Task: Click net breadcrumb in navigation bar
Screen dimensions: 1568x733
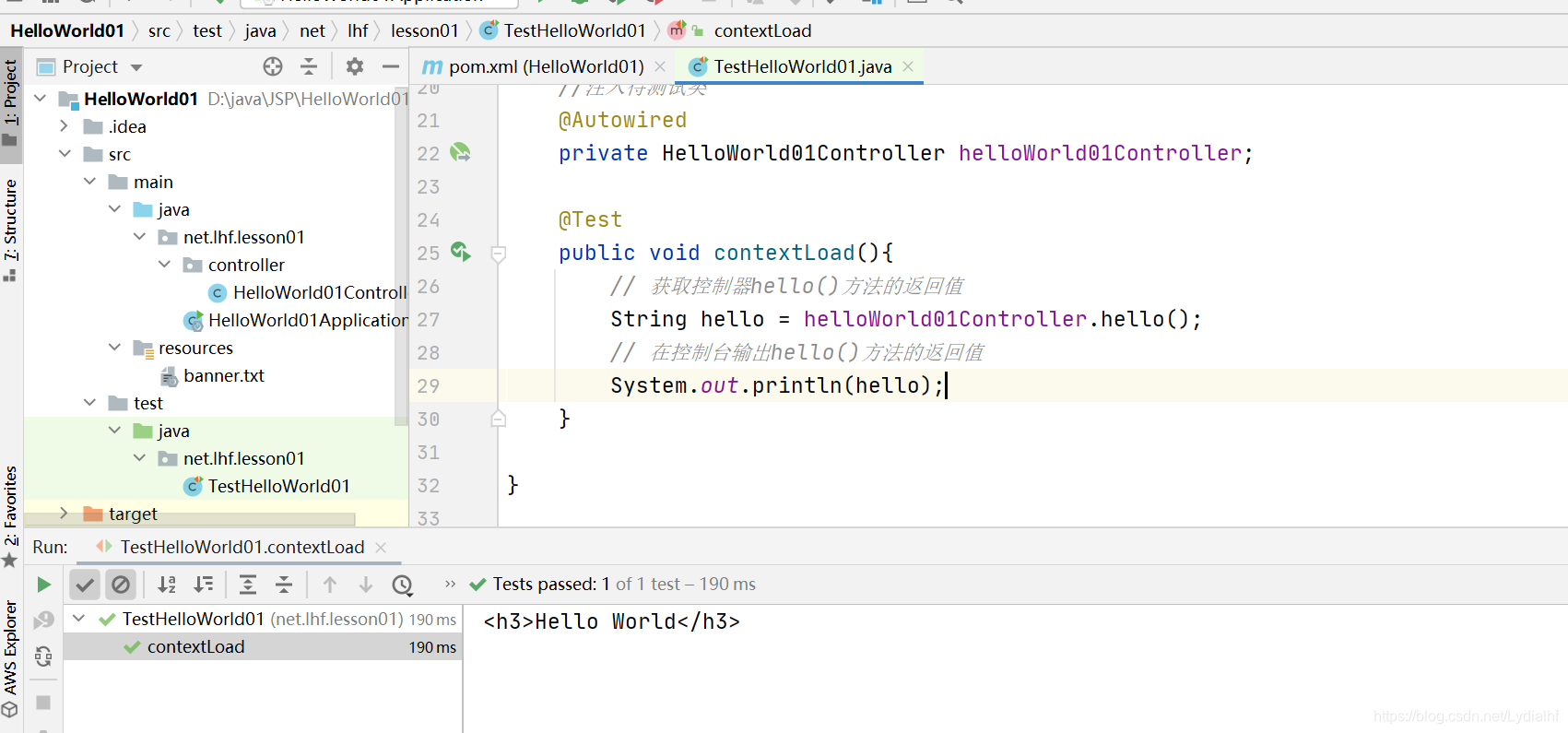Action: pyautogui.click(x=312, y=30)
